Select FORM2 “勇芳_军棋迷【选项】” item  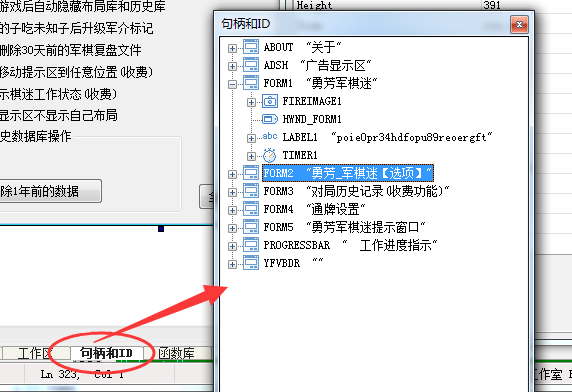click(348, 173)
